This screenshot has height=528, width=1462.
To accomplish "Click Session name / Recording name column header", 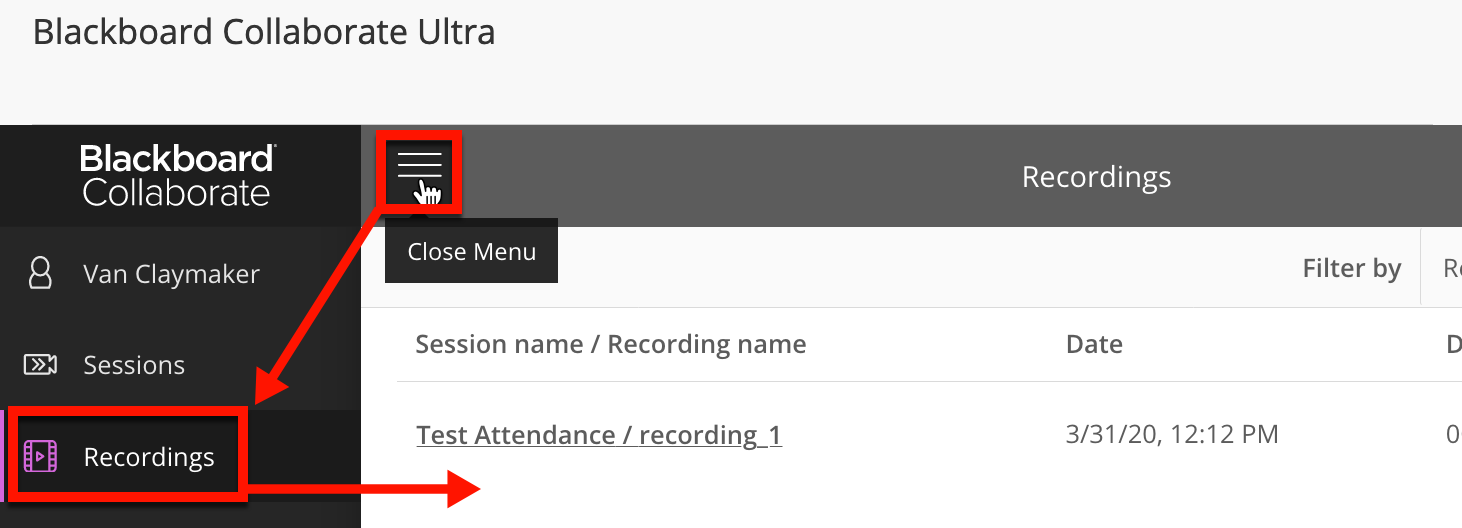I will tap(611, 344).
